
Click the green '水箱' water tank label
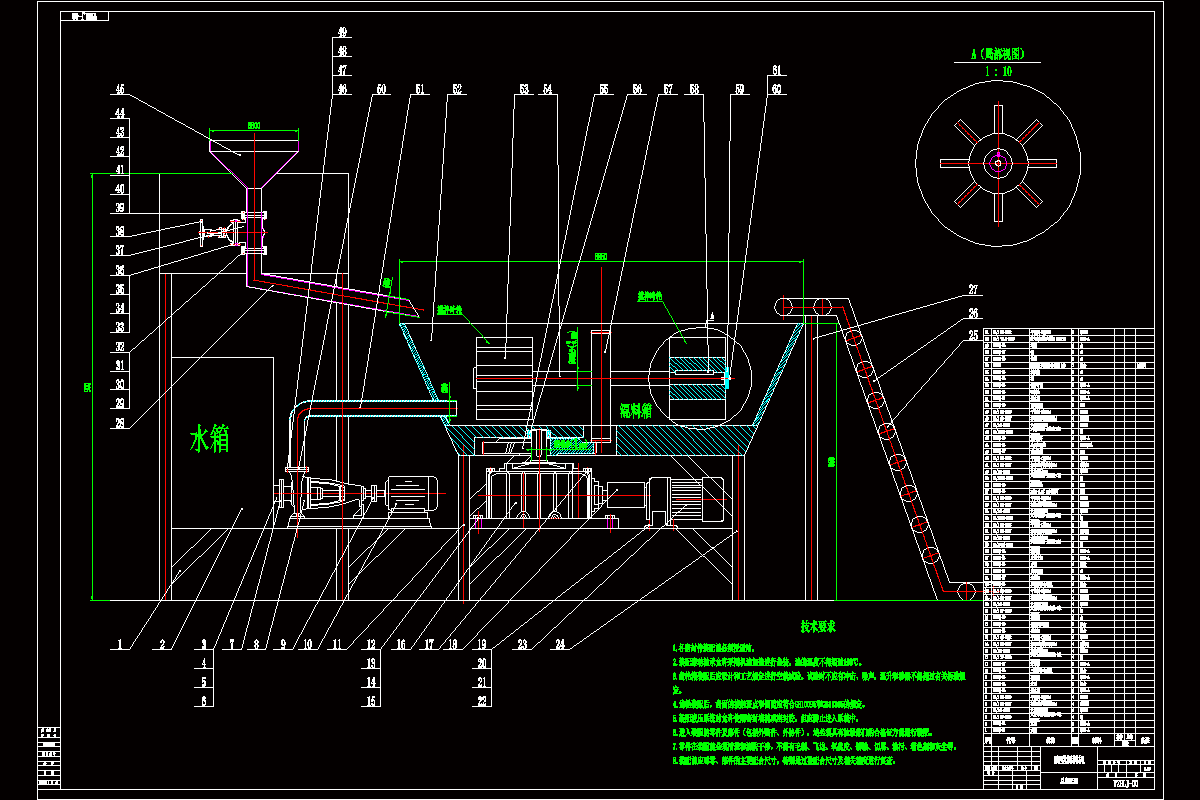(210, 439)
